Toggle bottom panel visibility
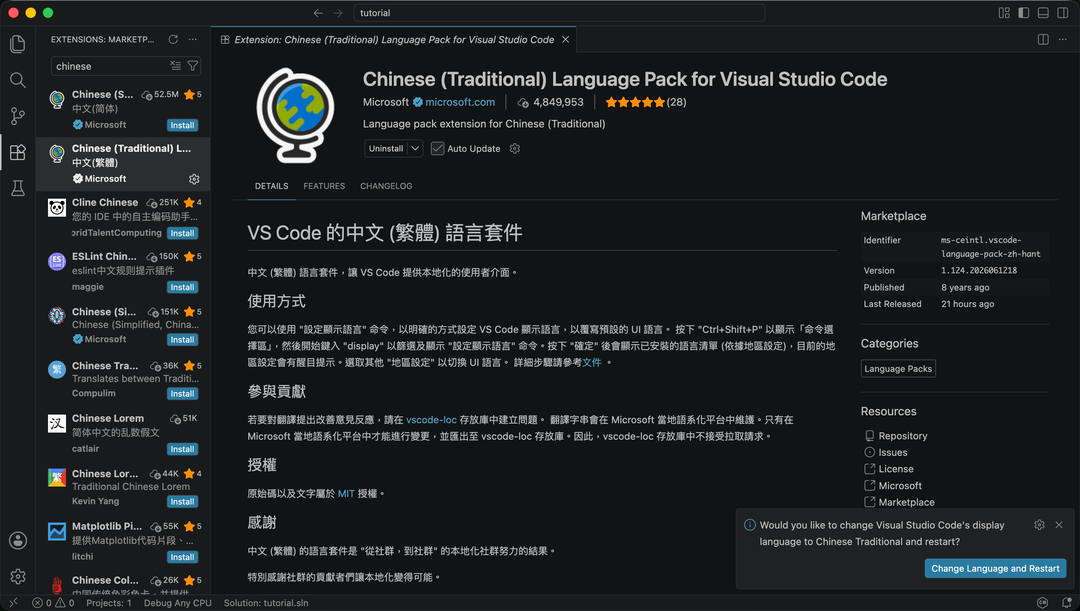Image resolution: width=1080 pixels, height=611 pixels. 1043,13
